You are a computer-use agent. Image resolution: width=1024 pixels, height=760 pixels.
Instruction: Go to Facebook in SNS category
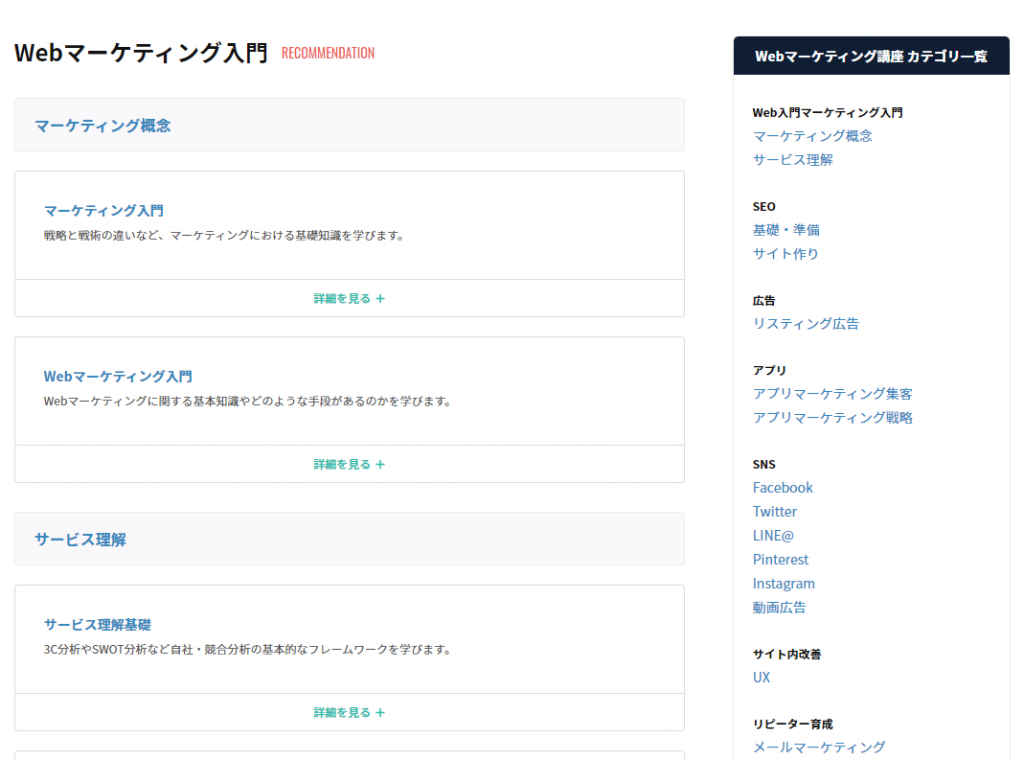coord(782,488)
